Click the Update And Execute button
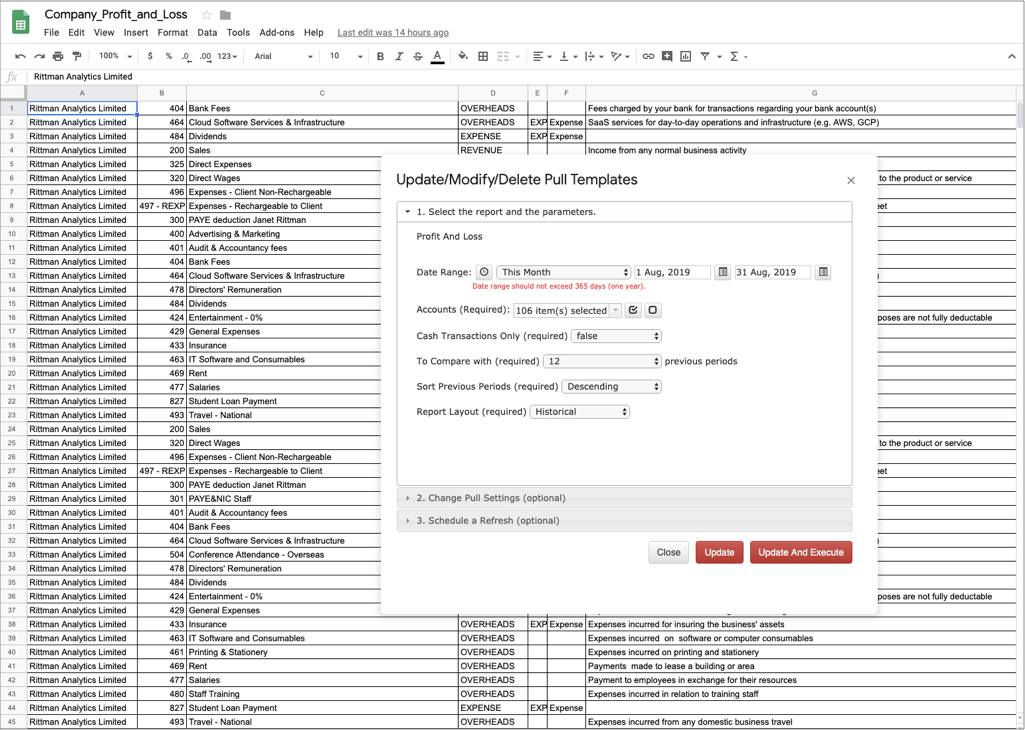Screen dimensions: 1025x730 pos(801,553)
